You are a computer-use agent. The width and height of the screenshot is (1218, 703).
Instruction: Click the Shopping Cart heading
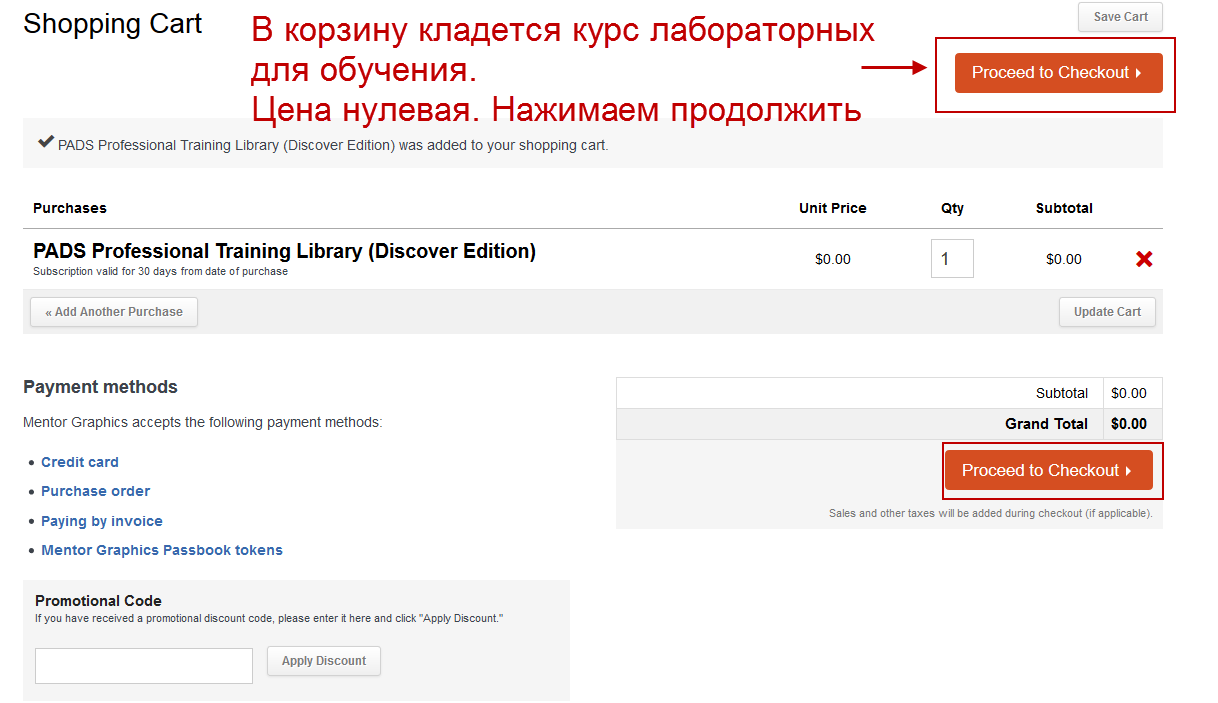click(x=113, y=24)
